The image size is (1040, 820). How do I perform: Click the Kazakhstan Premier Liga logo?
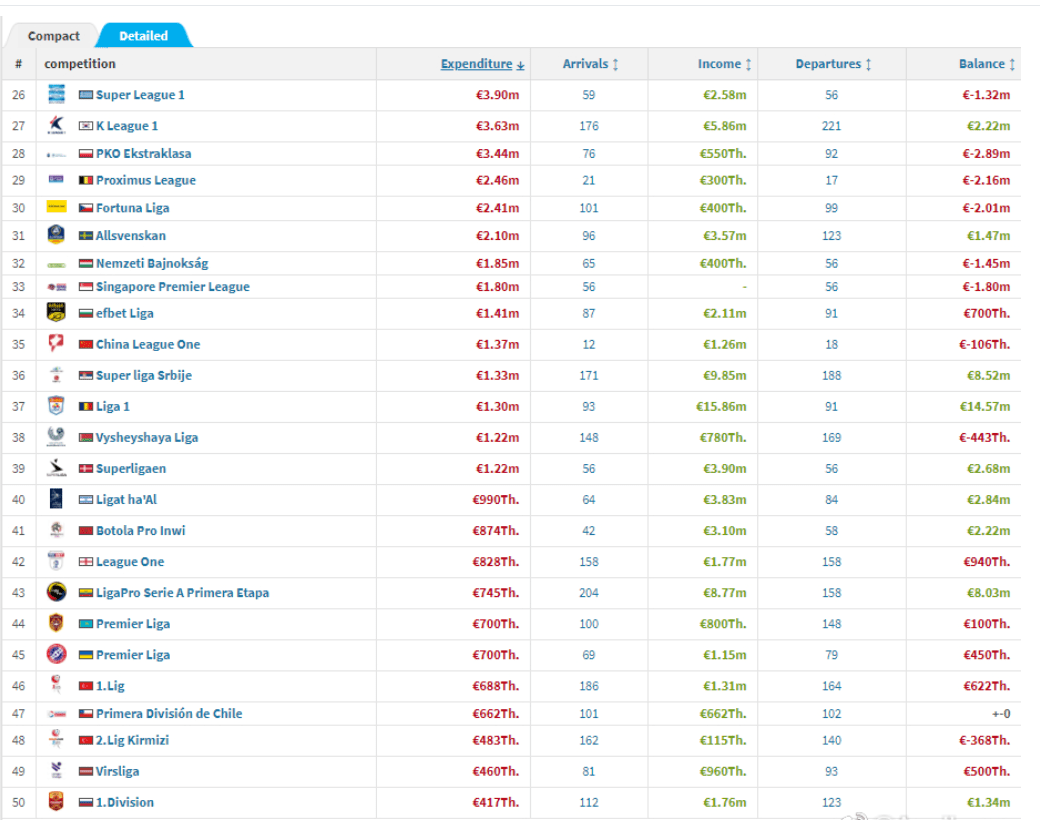pyautogui.click(x=56, y=623)
